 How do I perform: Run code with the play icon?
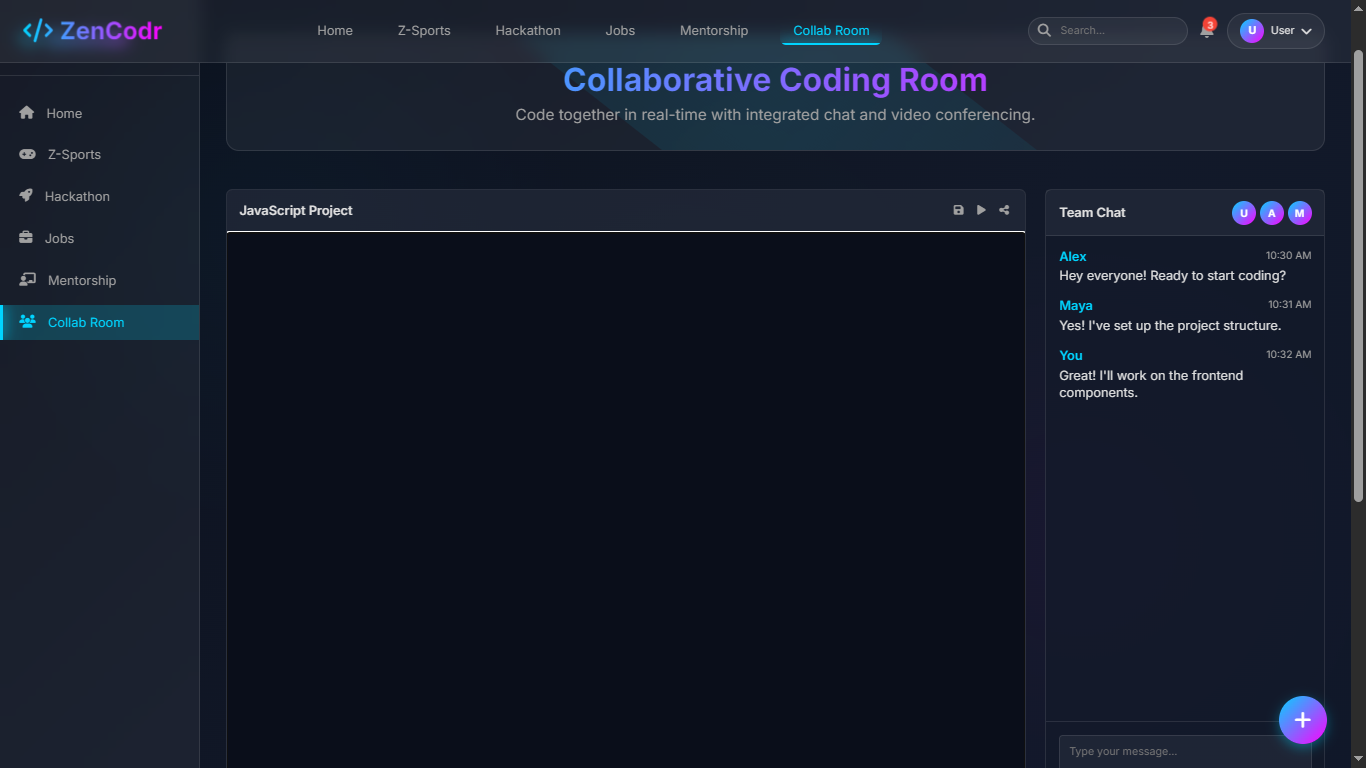(981, 210)
